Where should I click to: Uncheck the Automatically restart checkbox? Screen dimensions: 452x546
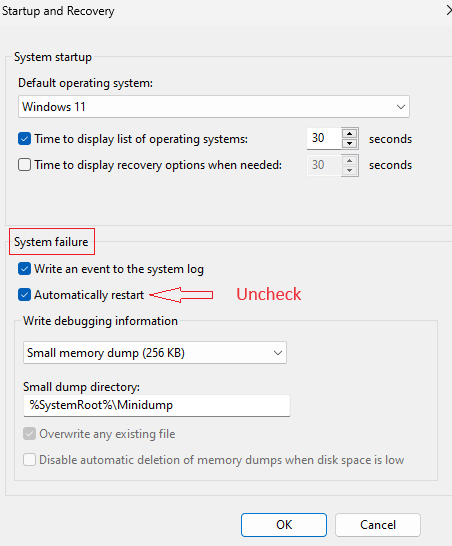24,295
